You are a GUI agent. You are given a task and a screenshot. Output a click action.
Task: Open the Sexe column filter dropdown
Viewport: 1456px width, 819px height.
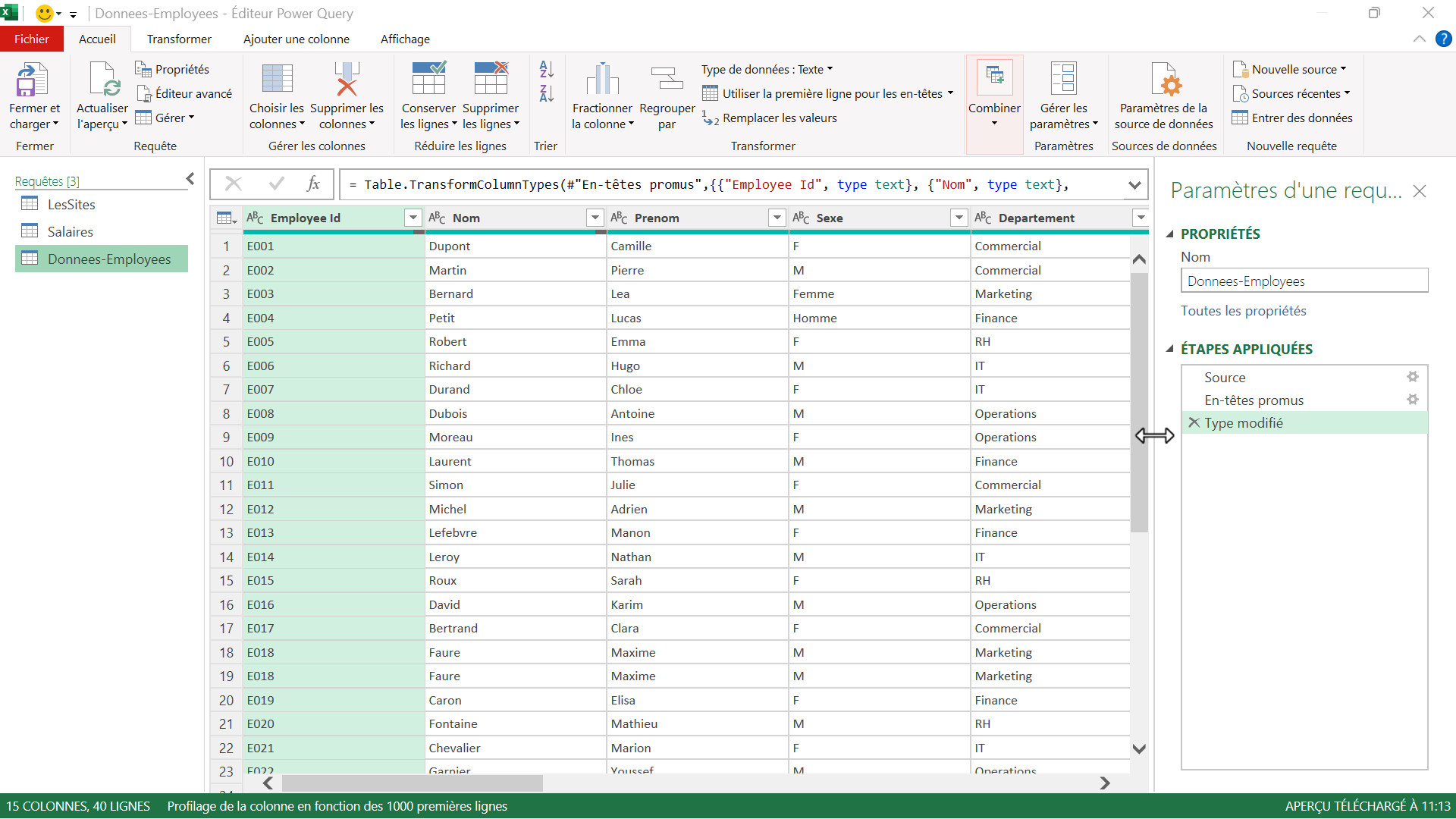tap(959, 218)
